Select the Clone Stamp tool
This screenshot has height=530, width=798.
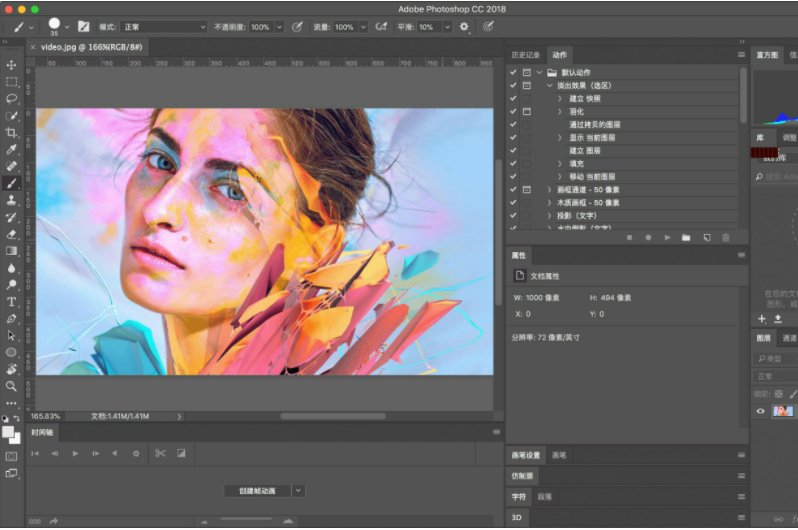12,200
